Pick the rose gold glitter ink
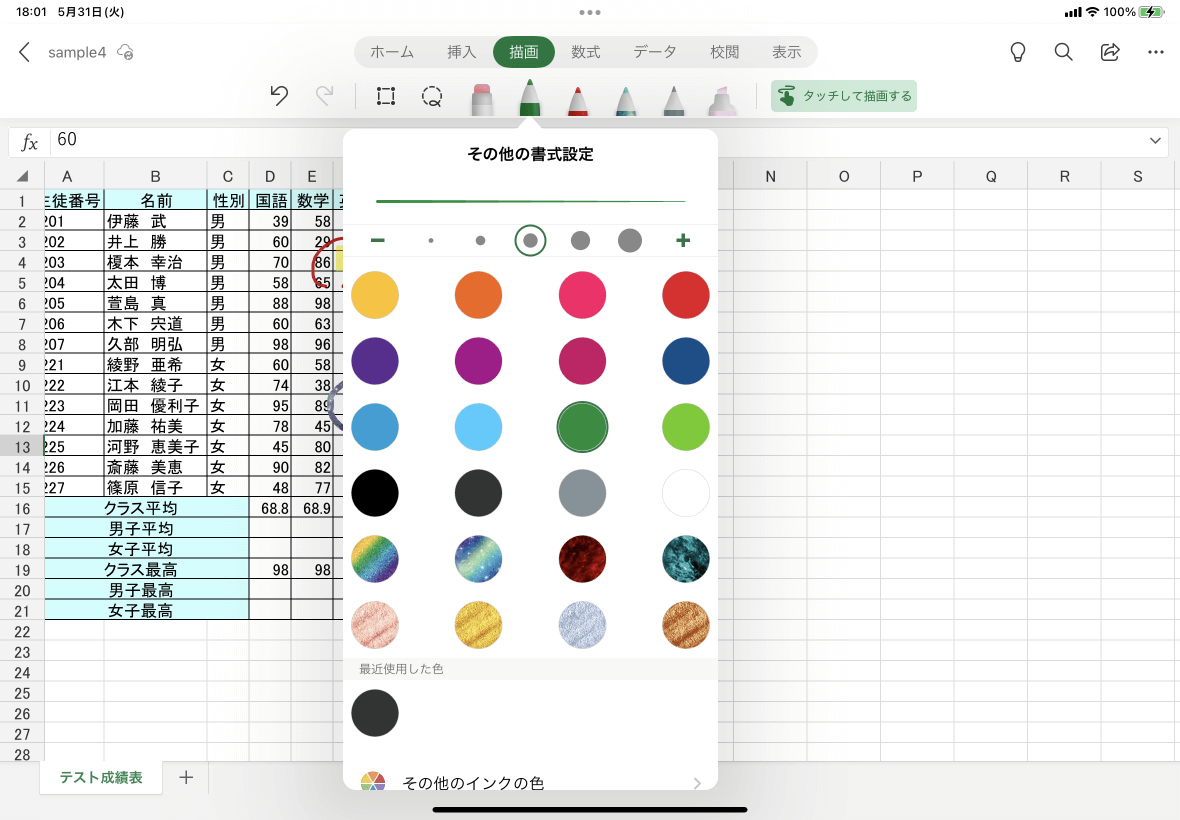Viewport: 1180px width, 820px height. coord(375,625)
